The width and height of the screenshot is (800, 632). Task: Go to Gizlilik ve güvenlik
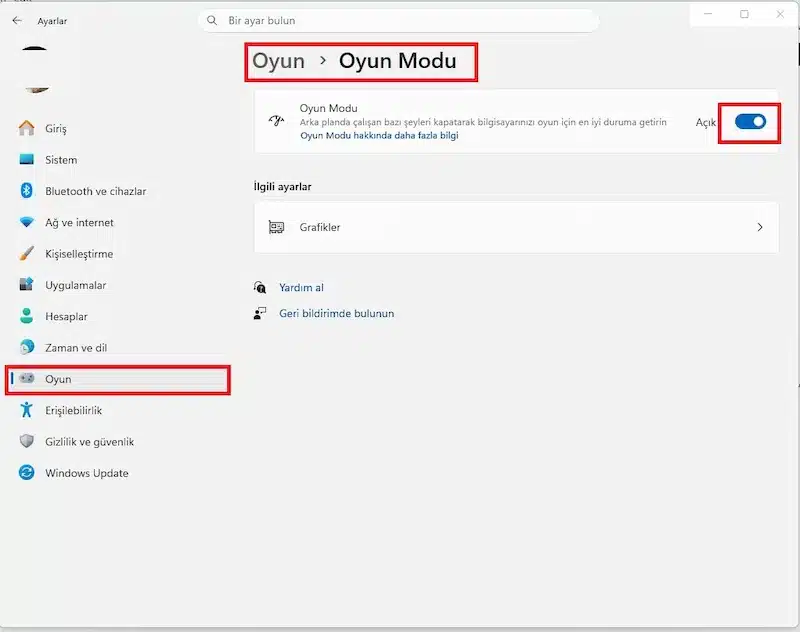point(117,442)
